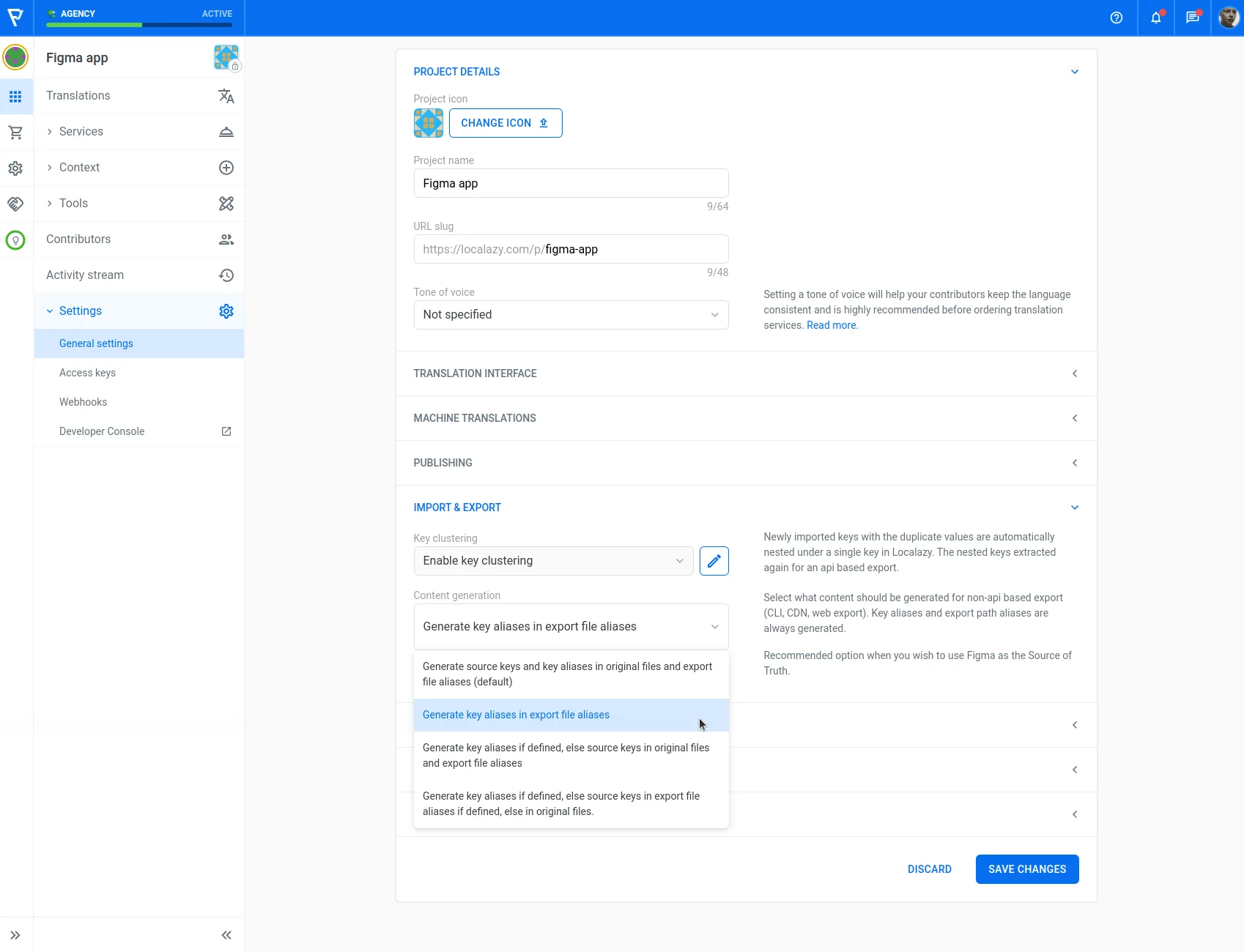Expand the Translation Interface section

tap(746, 373)
